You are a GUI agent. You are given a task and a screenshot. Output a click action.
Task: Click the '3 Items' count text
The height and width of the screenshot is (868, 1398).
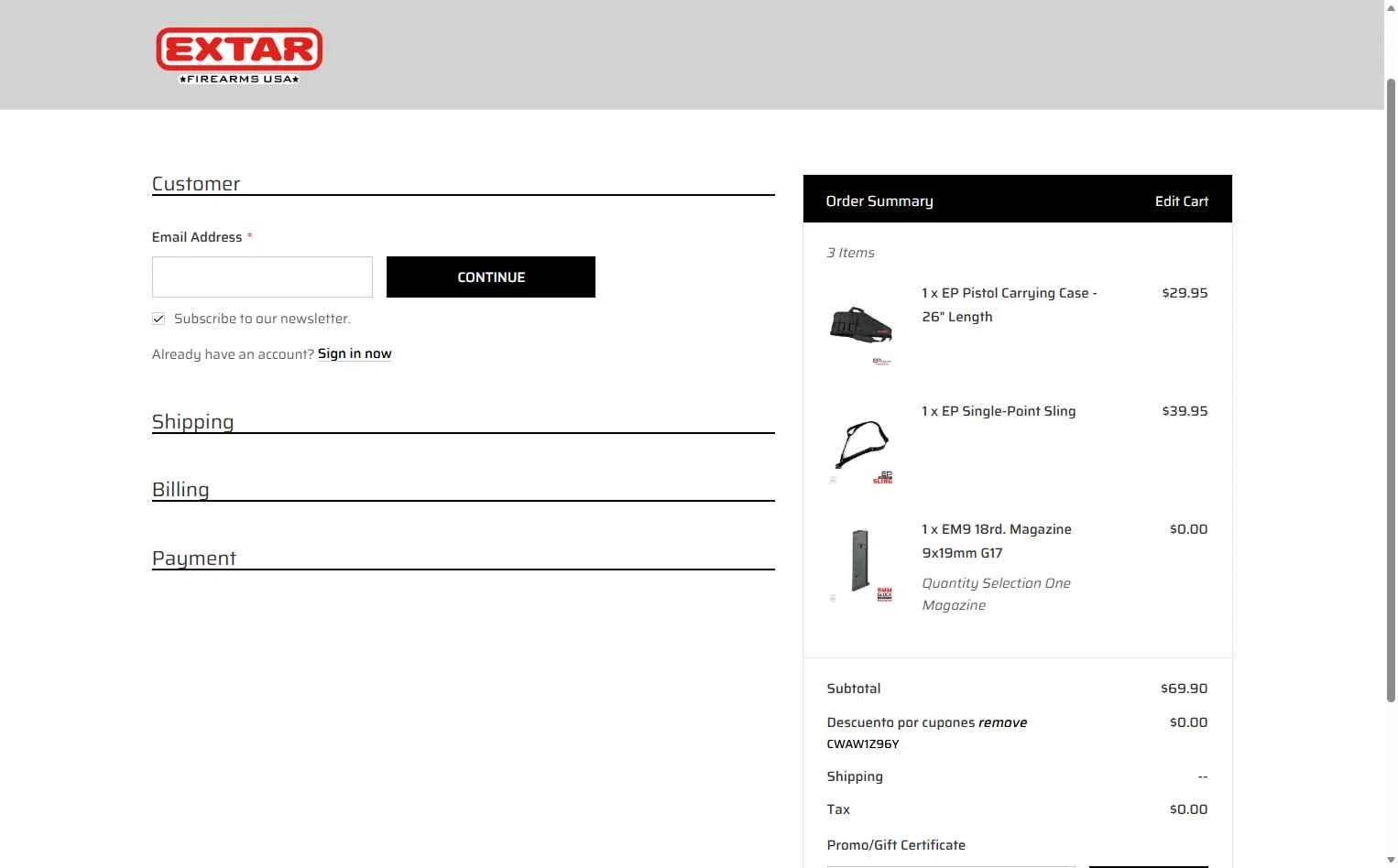tap(851, 253)
